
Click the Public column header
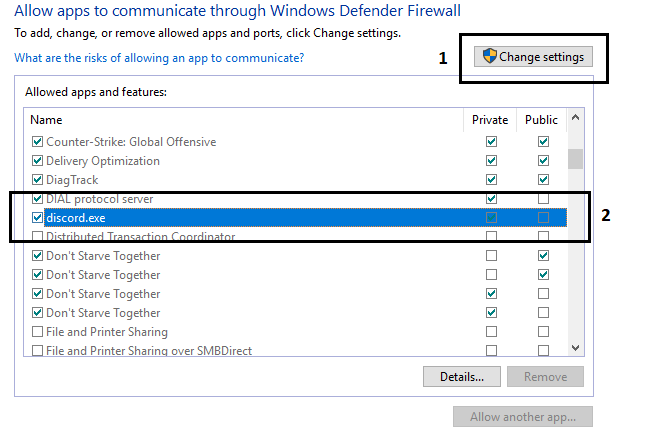click(x=541, y=120)
